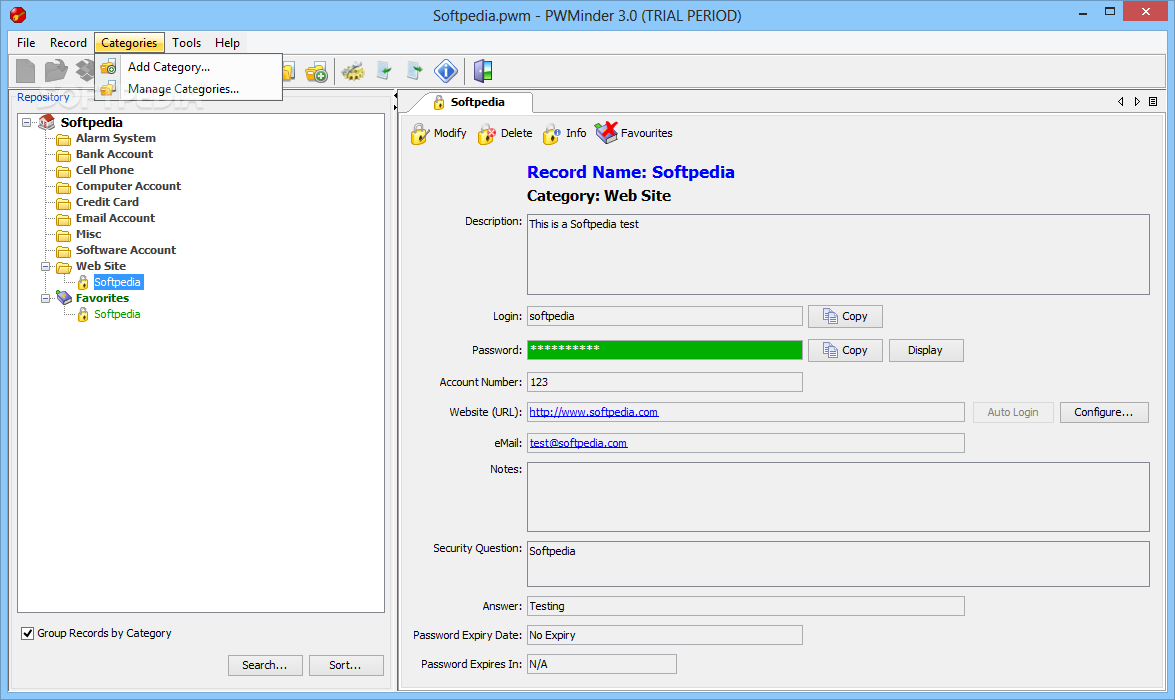Click the Sort... button
The height and width of the screenshot is (700, 1175).
(x=346, y=666)
